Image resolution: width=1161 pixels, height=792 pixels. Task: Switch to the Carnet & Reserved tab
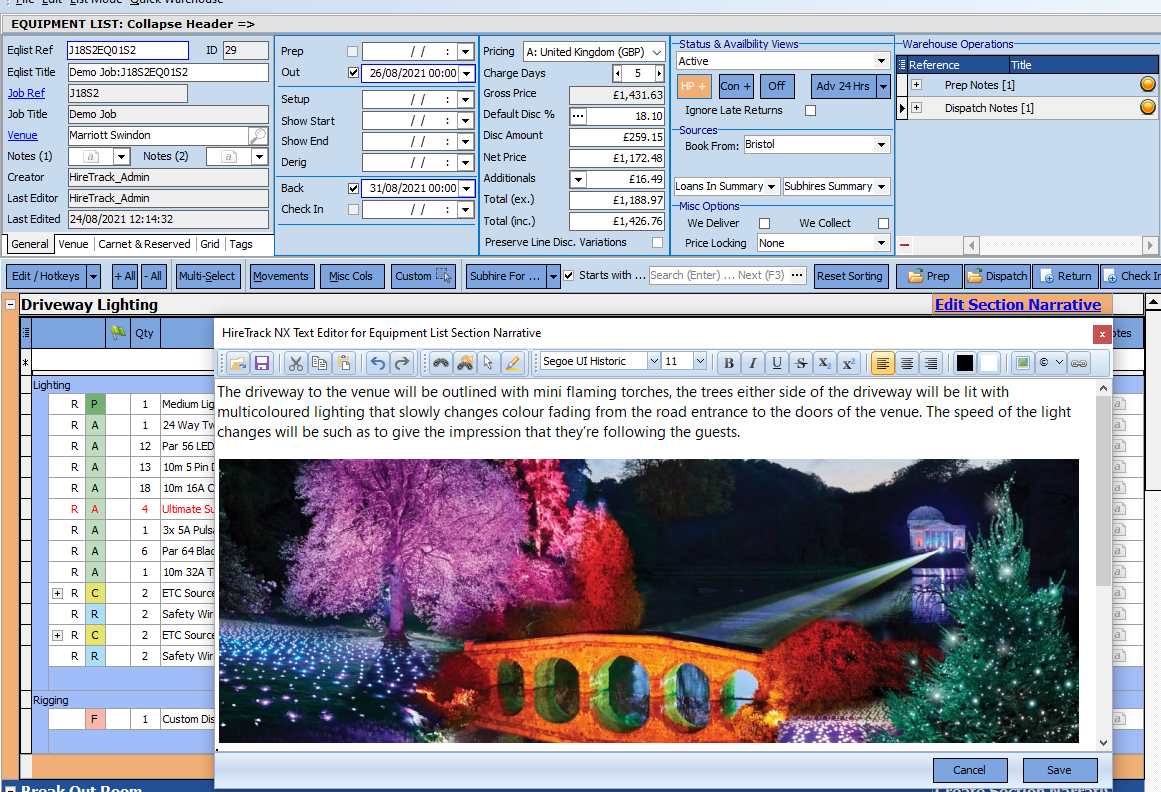[x=144, y=244]
